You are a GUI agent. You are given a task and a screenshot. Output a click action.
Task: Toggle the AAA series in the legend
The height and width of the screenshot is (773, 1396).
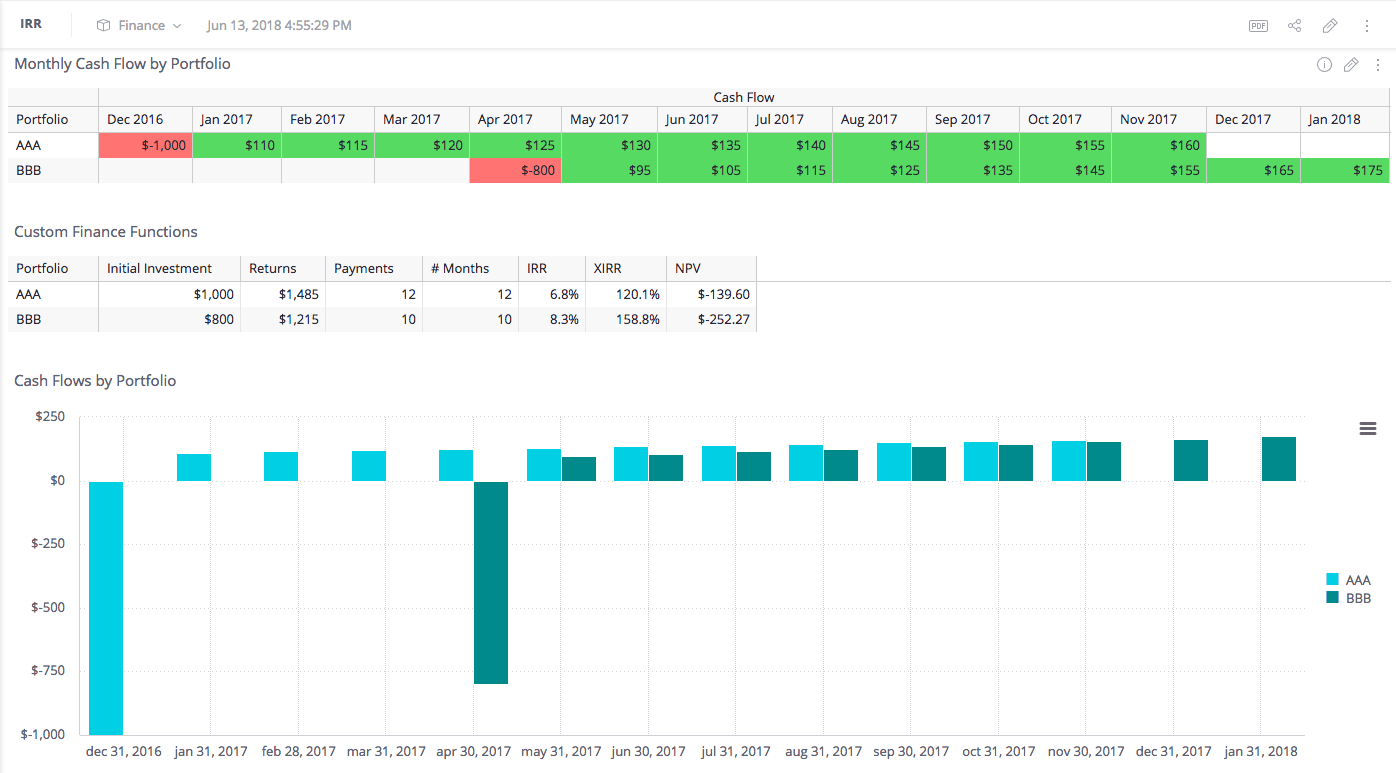point(1347,580)
